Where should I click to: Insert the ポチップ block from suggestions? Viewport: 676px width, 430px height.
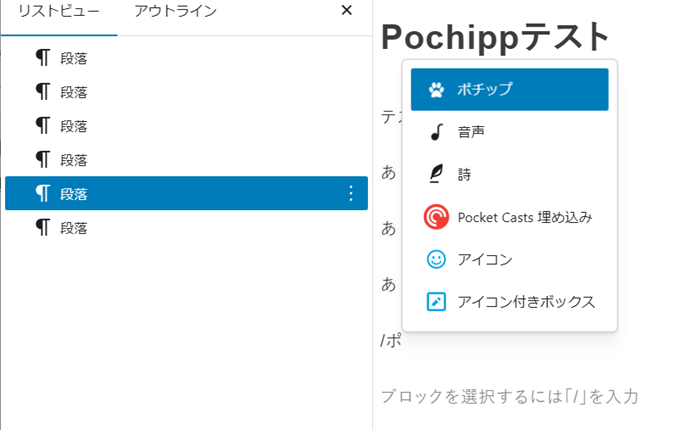click(x=509, y=90)
